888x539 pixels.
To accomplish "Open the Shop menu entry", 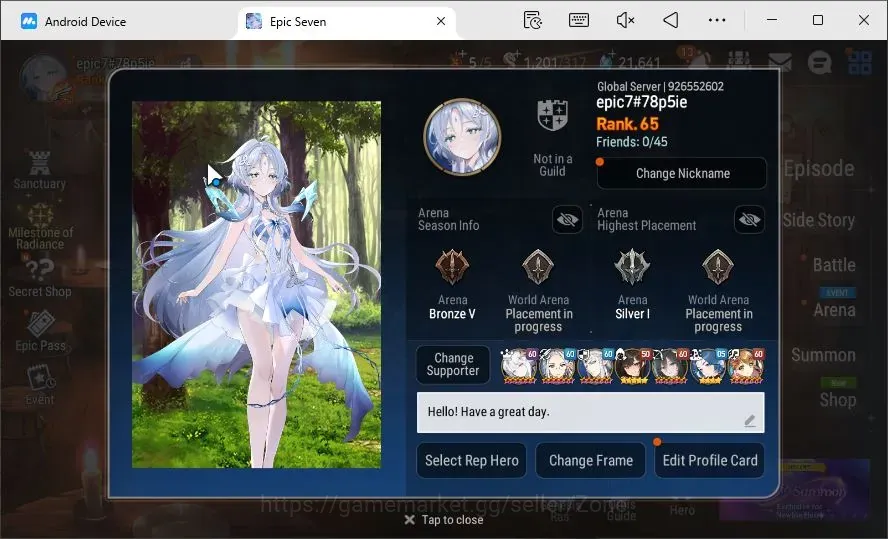I will pos(838,400).
